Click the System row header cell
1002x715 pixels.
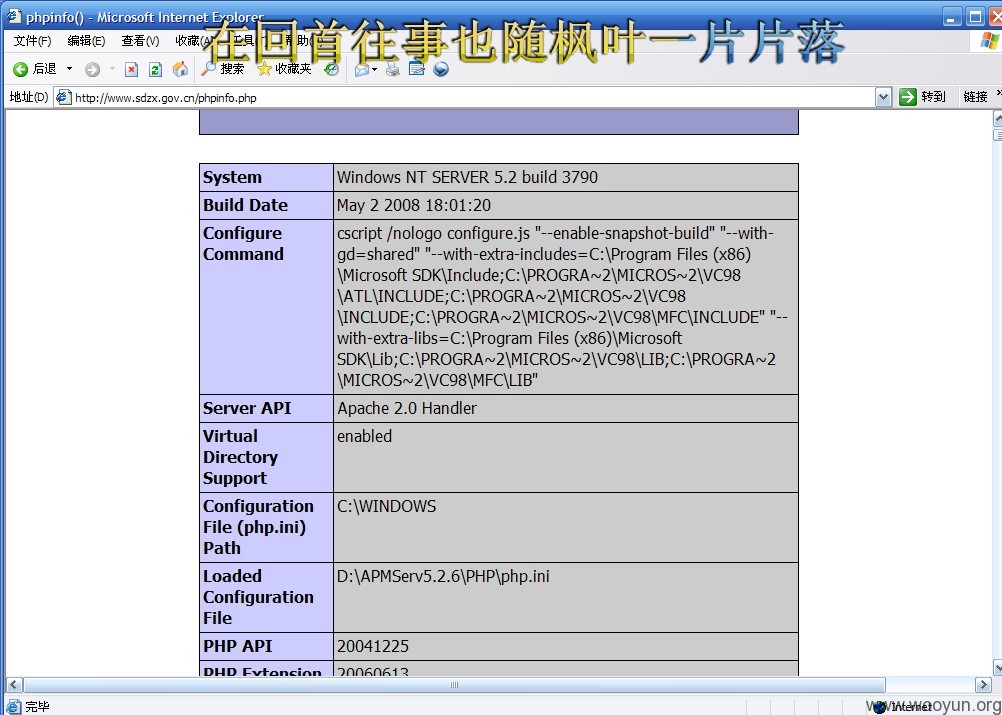click(266, 177)
